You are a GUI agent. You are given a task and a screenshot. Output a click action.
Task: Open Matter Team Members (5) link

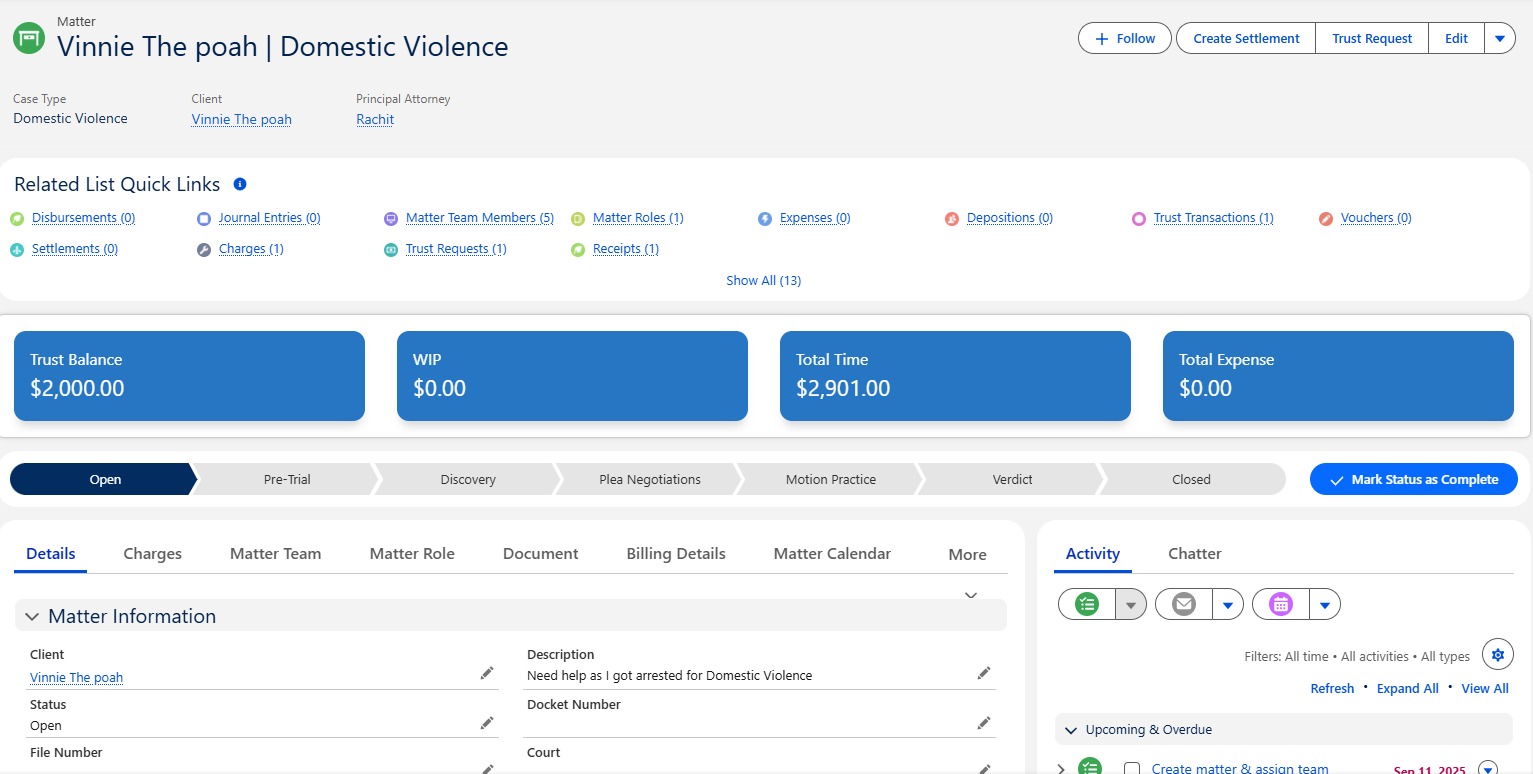coord(479,218)
